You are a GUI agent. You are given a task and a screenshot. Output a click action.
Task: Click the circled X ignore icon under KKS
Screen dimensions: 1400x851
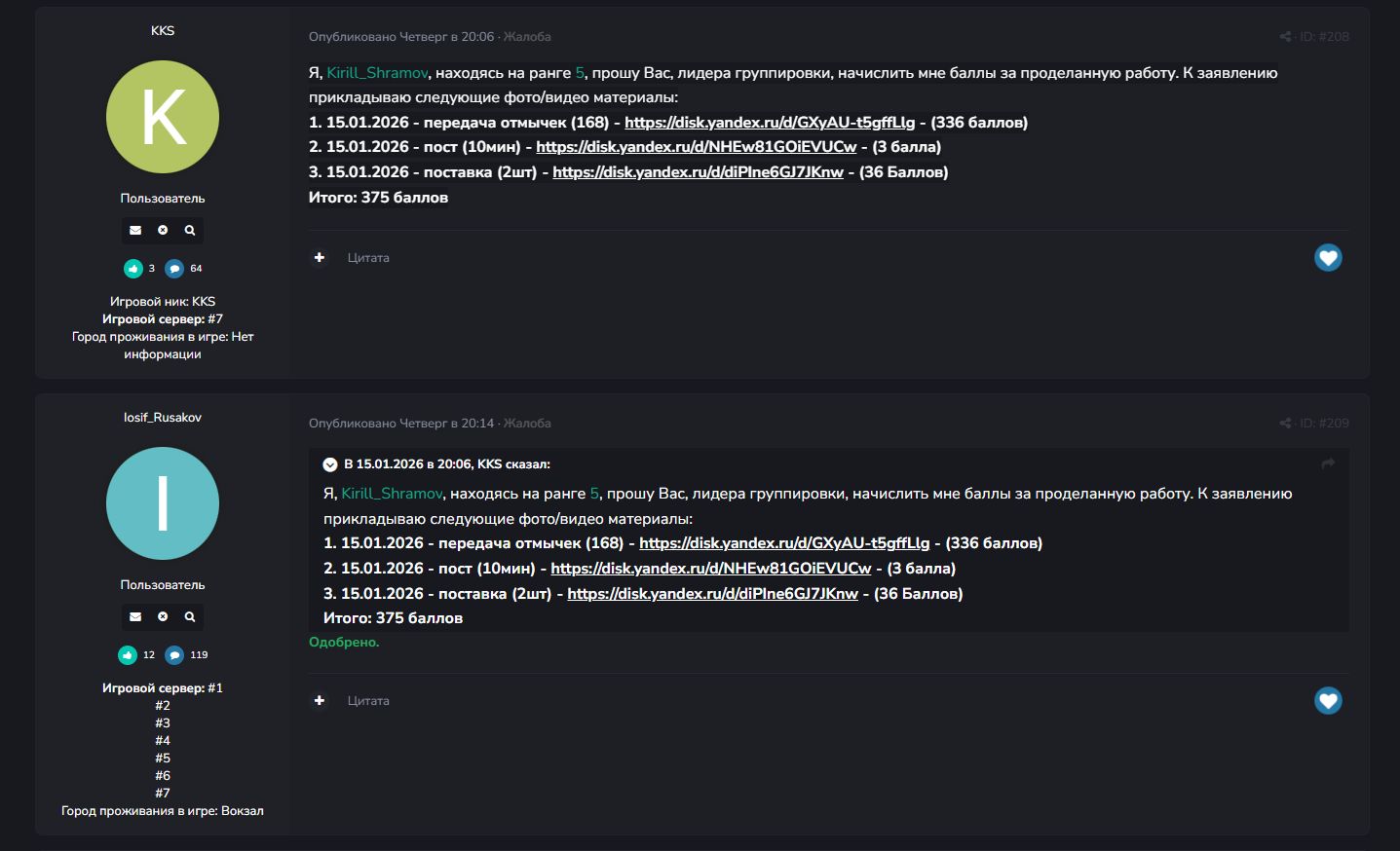pos(163,231)
